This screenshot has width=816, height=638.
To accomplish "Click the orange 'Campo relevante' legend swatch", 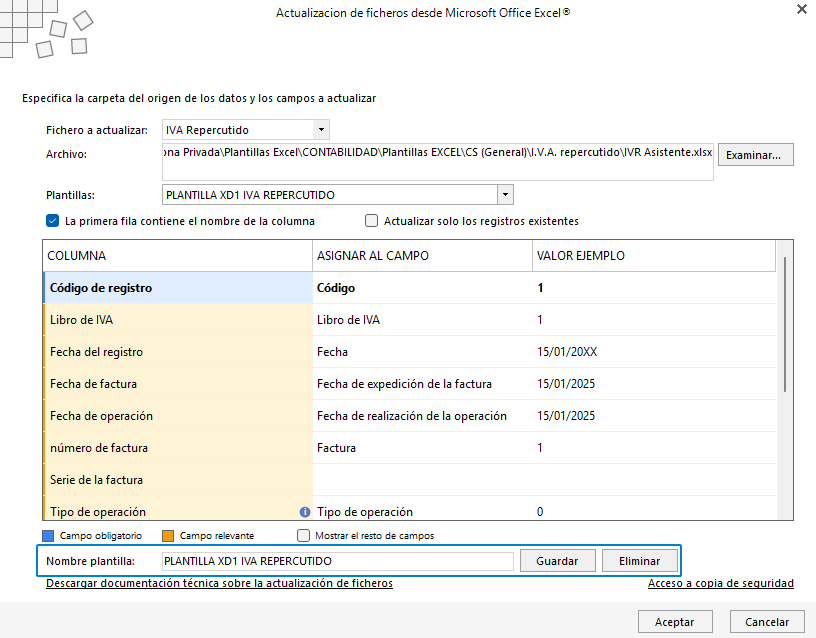I will (168, 535).
